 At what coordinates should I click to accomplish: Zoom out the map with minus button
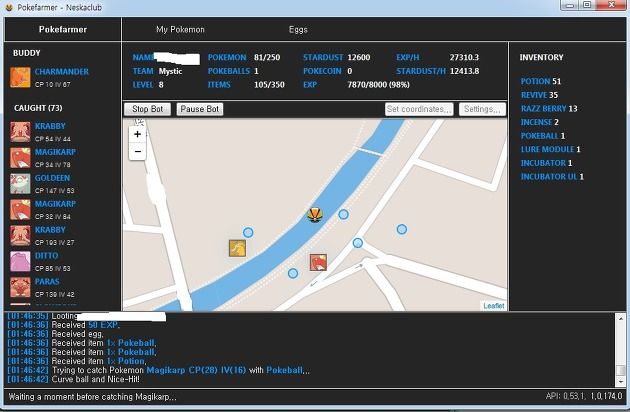point(137,152)
